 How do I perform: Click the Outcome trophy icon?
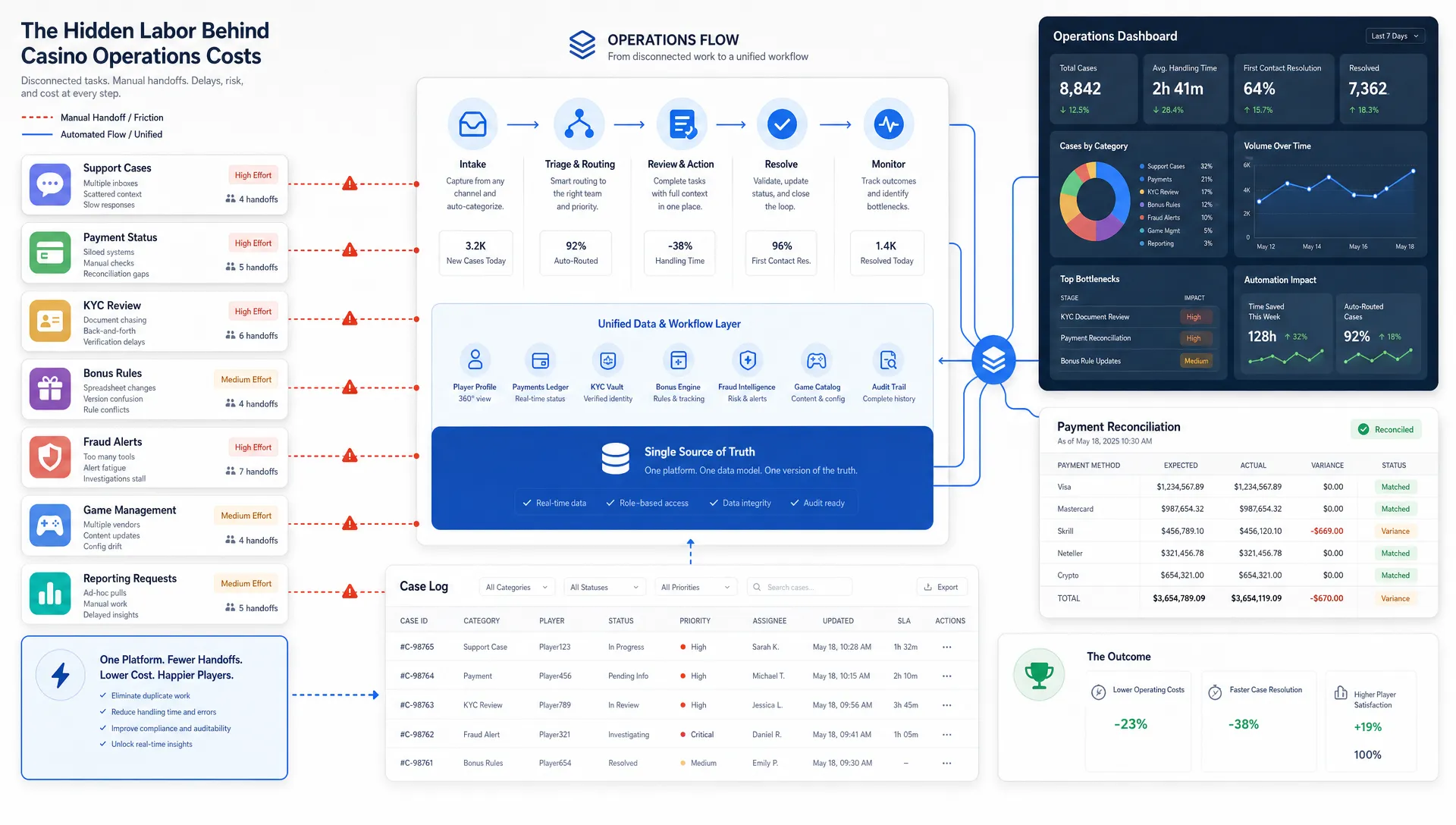click(1039, 674)
